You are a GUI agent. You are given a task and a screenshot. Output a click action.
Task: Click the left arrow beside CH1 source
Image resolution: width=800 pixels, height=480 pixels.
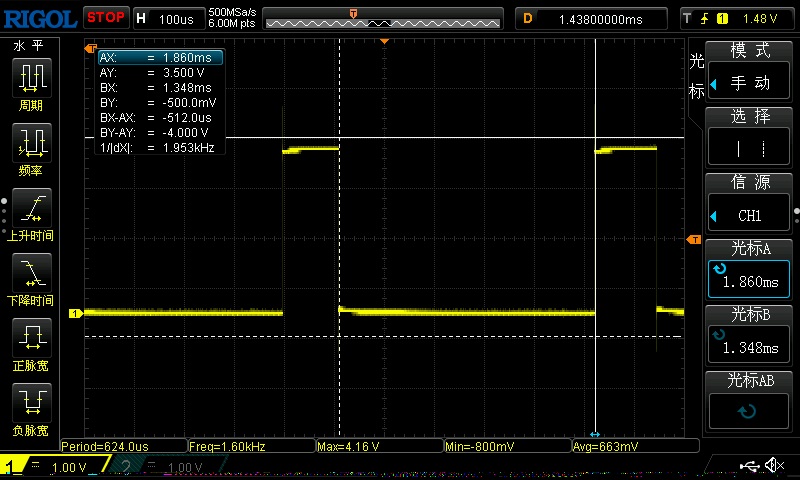pyautogui.click(x=713, y=216)
